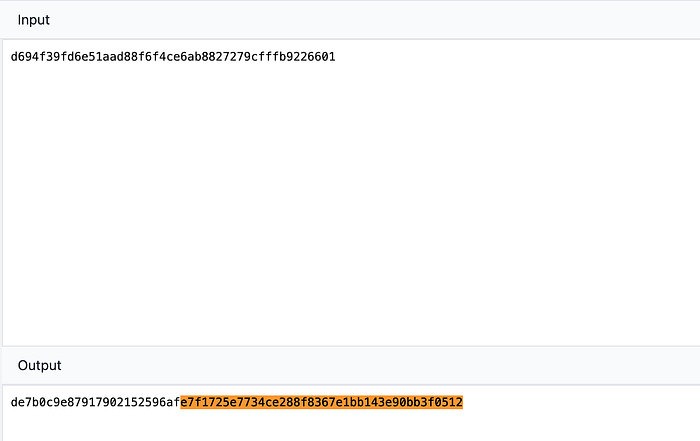Viewport: 700px width, 441px height.
Task: Click the unhighlighted output prefix de7b0c9e
Action: (38, 402)
